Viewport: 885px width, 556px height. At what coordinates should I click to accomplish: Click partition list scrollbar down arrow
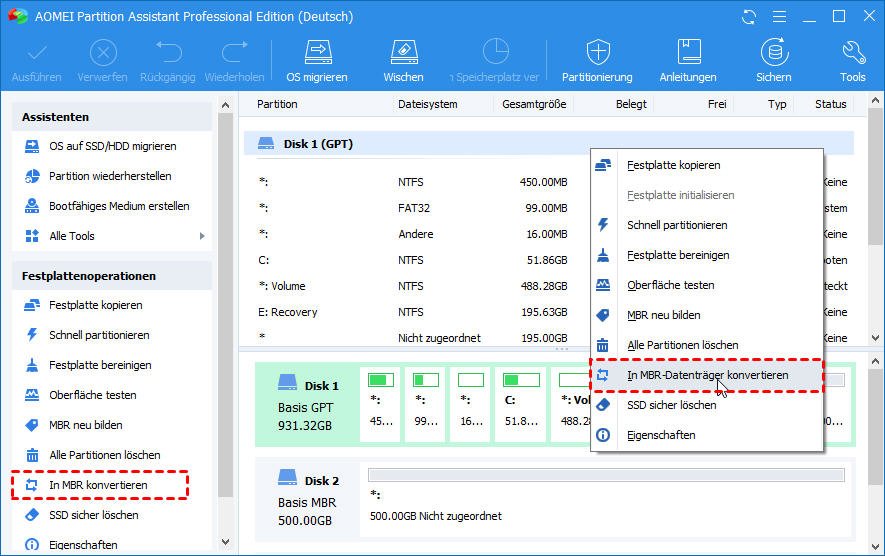coord(875,338)
